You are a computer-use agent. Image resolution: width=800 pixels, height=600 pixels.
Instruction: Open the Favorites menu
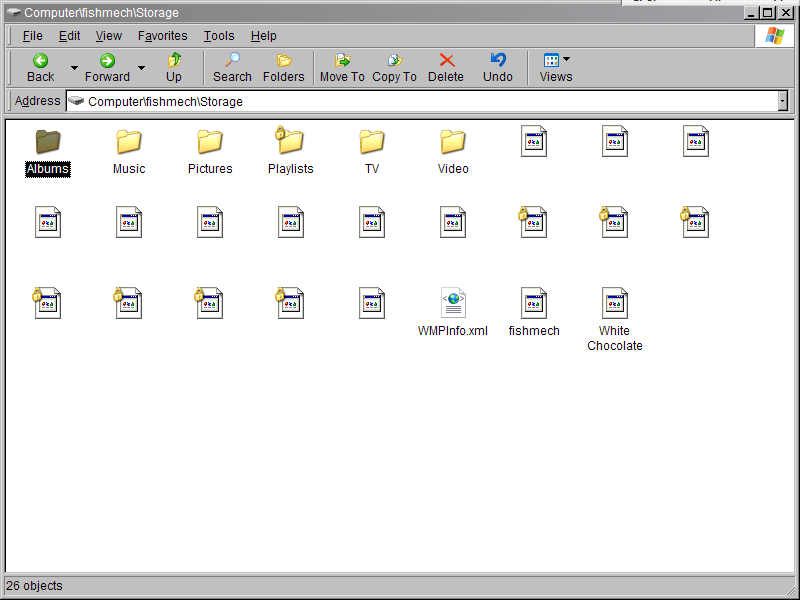coord(162,36)
